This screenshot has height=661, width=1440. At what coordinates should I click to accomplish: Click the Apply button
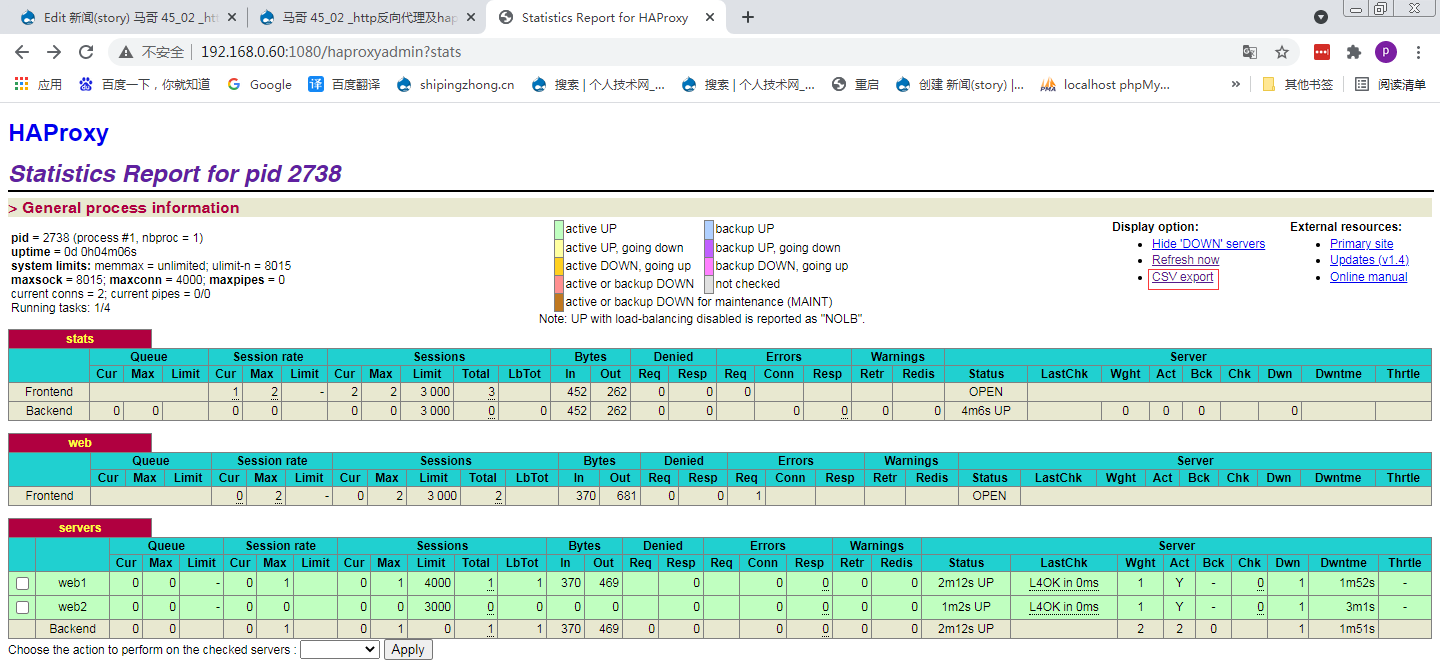click(408, 650)
